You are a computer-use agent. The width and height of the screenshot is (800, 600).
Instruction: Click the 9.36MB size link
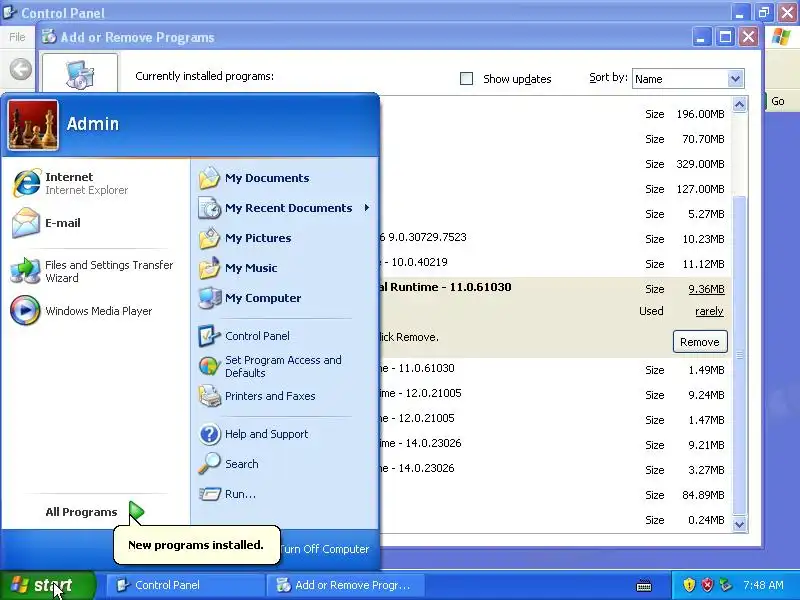tap(706, 289)
